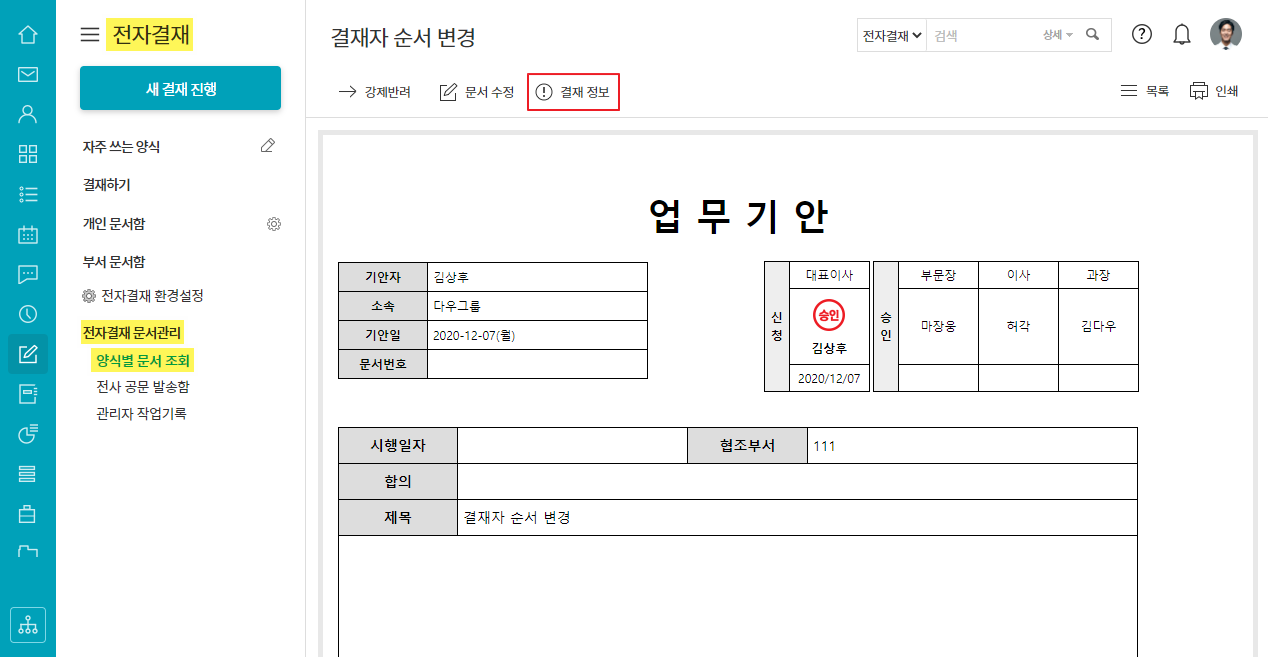Expand the 상세 search options
This screenshot has width=1268, height=657.
pyautogui.click(x=1057, y=35)
